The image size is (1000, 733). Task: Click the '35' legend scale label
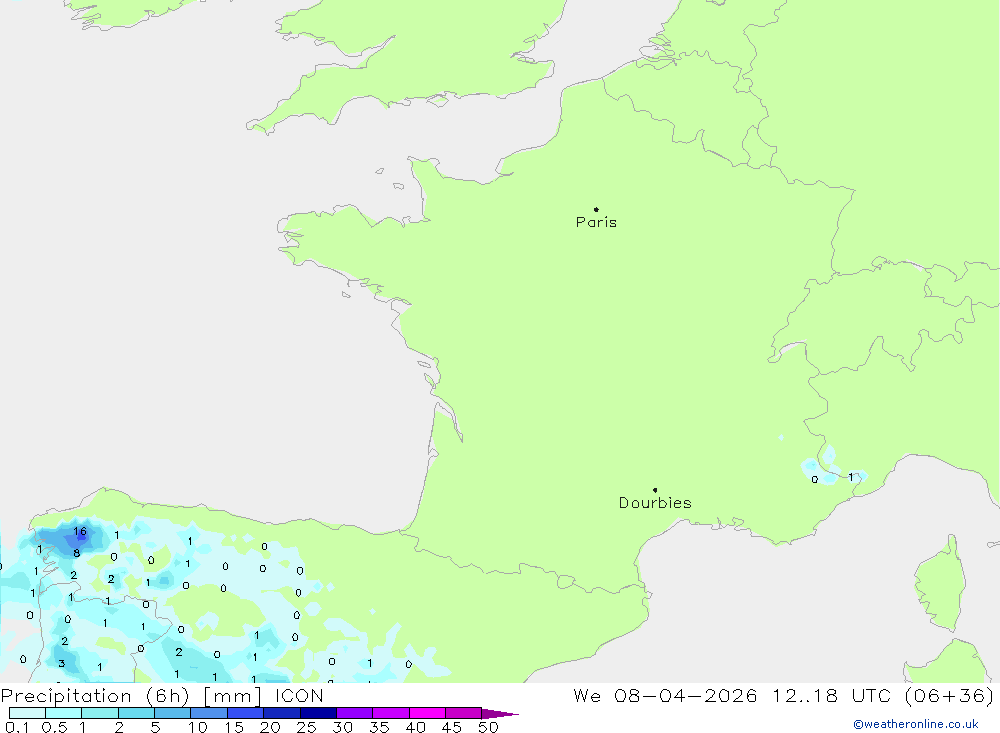379,727
